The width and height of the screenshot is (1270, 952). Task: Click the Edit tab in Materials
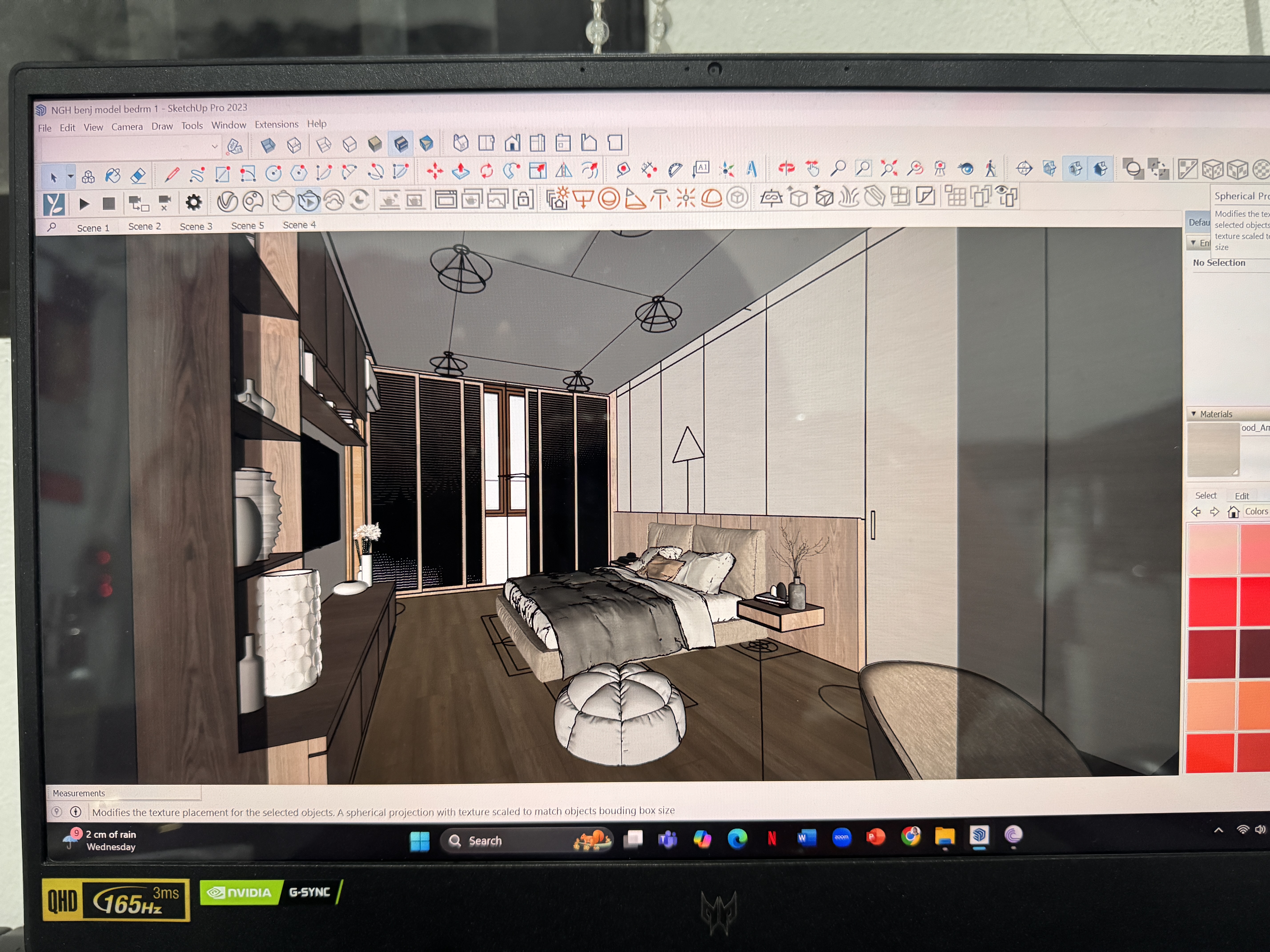pos(1241,496)
